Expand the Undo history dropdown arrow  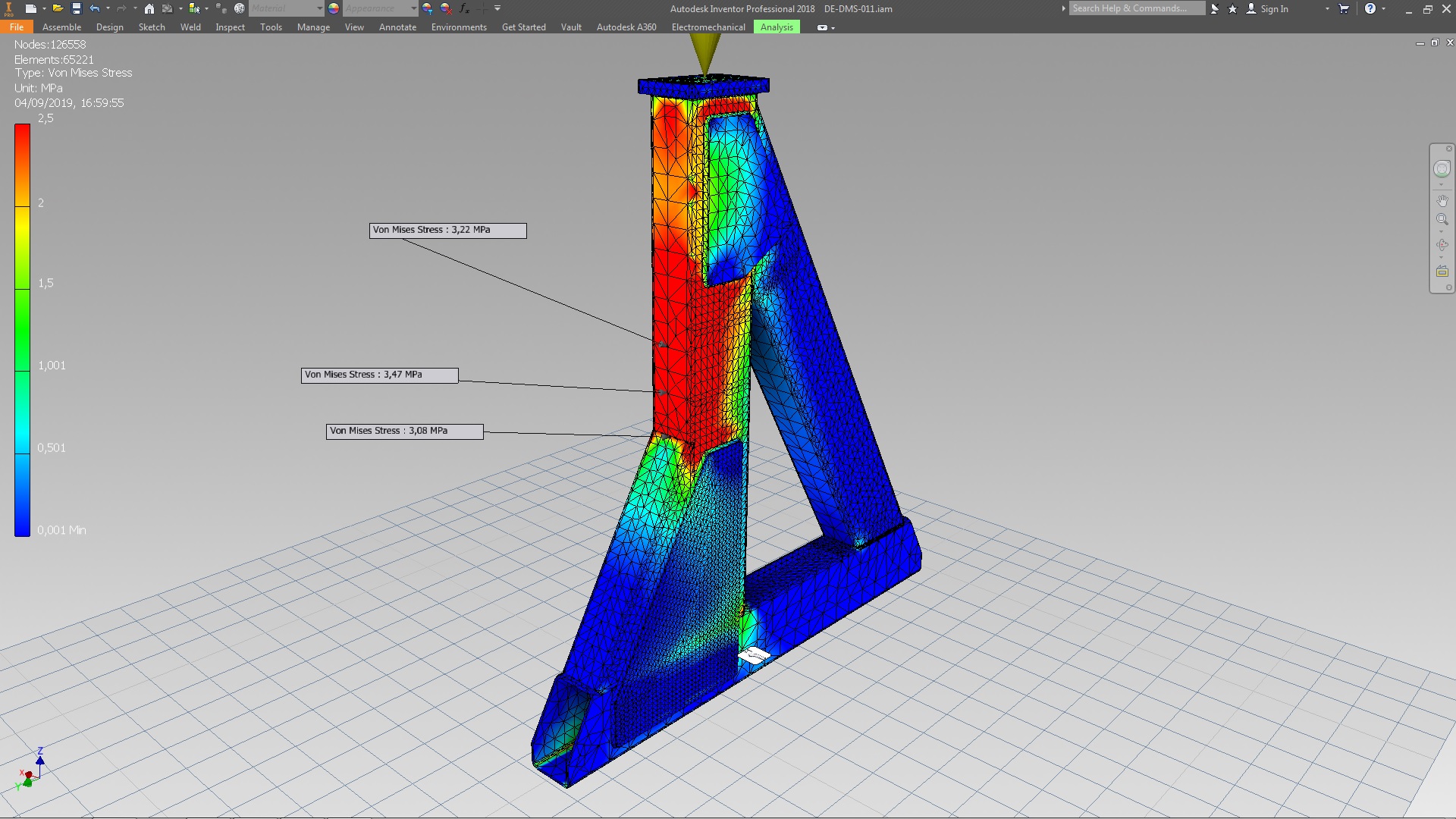(x=108, y=8)
